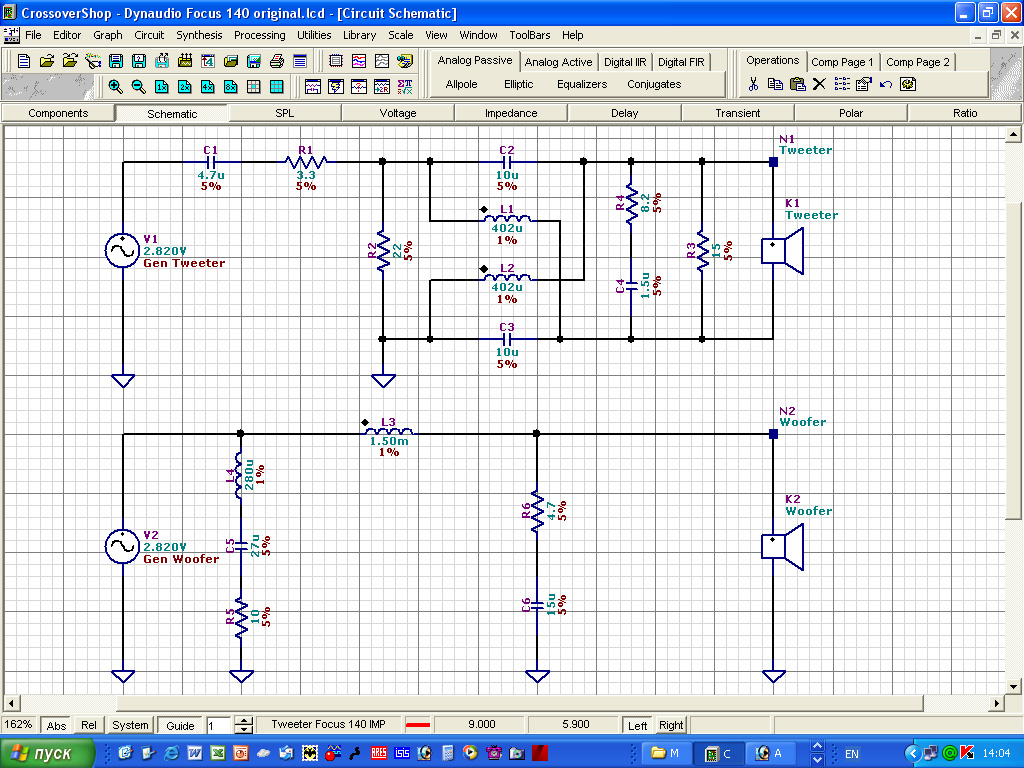The image size is (1024, 768).
Task: Click the black X Delete icon
Action: [x=820, y=84]
